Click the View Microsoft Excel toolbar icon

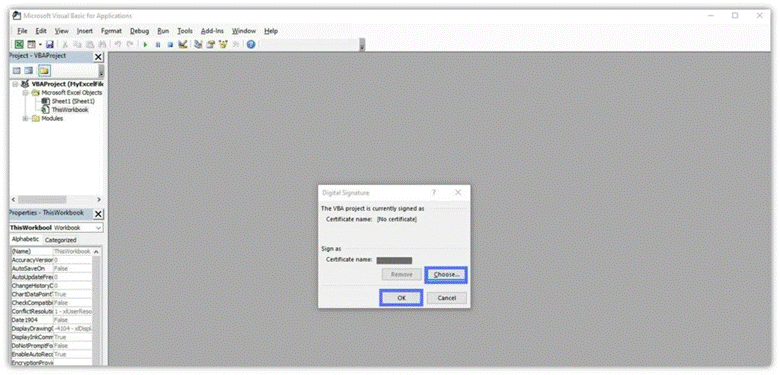pos(18,44)
